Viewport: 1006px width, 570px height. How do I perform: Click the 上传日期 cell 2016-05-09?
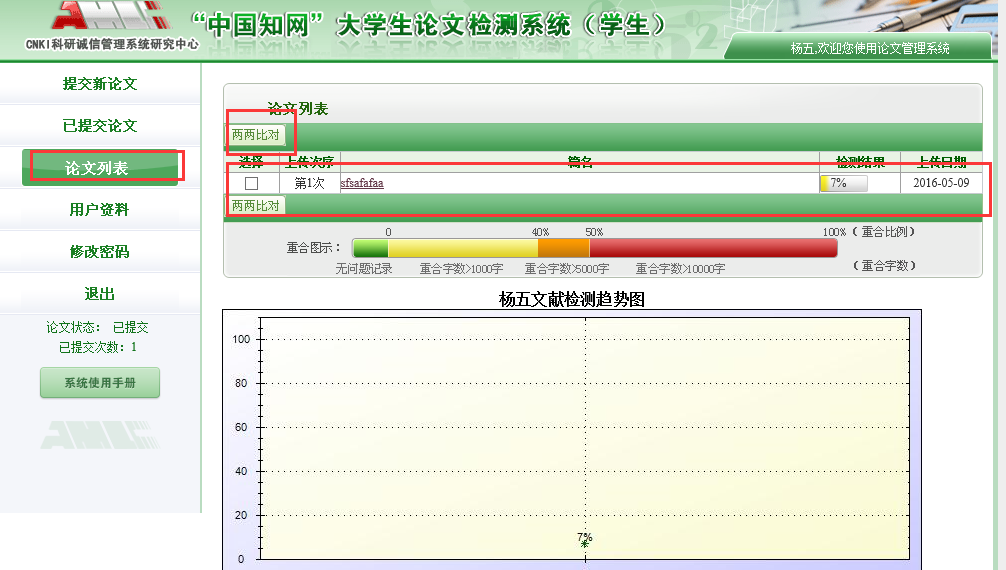coord(941,183)
